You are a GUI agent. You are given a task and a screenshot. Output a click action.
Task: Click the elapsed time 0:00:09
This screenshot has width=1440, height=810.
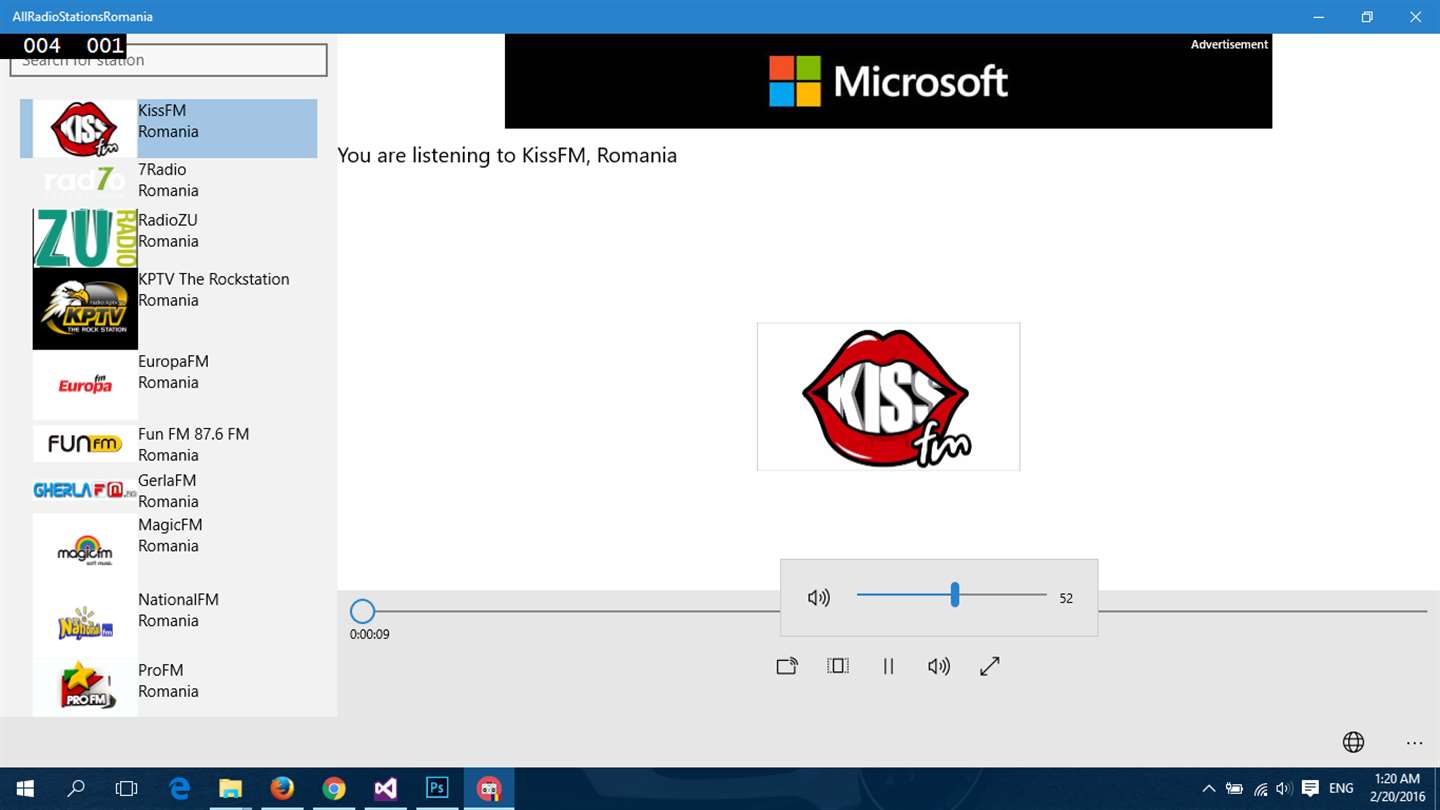370,634
